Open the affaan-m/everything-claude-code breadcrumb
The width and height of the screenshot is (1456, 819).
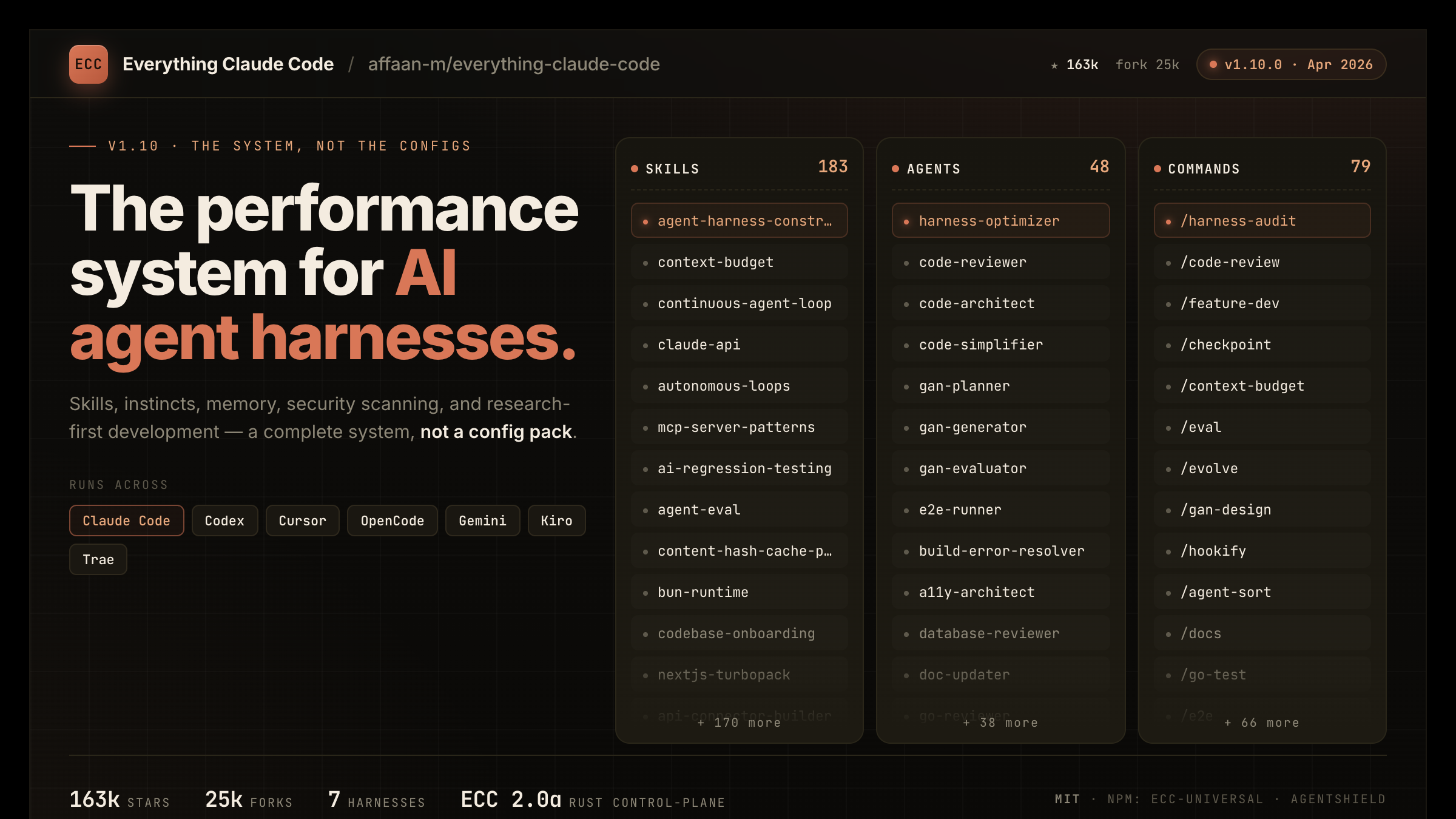(514, 64)
